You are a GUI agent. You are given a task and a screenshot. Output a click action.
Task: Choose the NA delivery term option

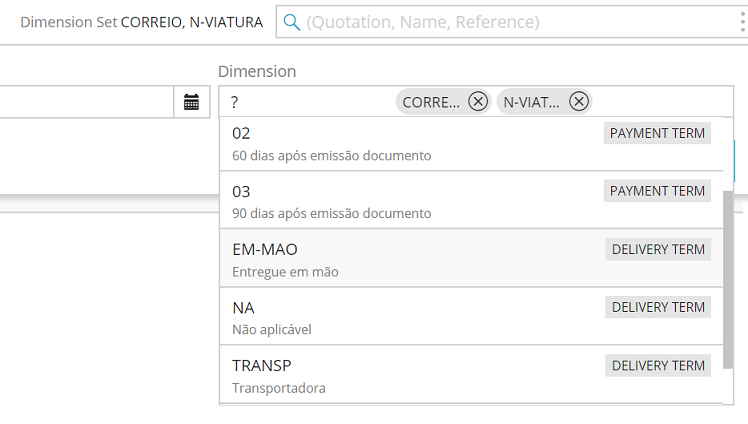pos(471,317)
